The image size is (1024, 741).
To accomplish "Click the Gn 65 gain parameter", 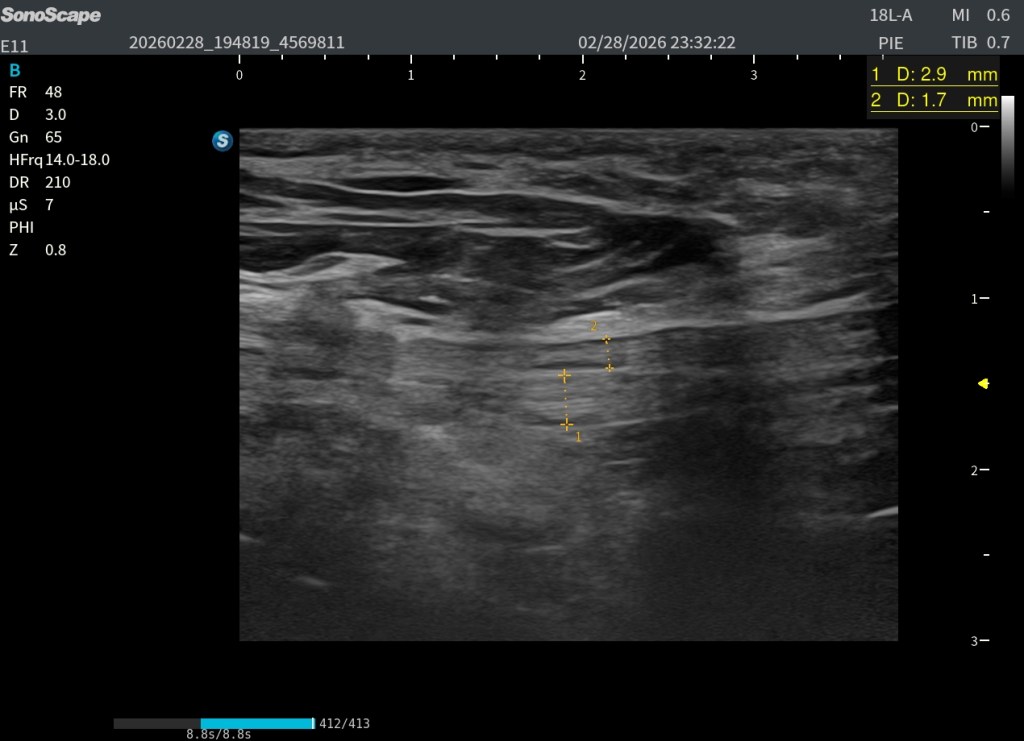I will click(35, 137).
